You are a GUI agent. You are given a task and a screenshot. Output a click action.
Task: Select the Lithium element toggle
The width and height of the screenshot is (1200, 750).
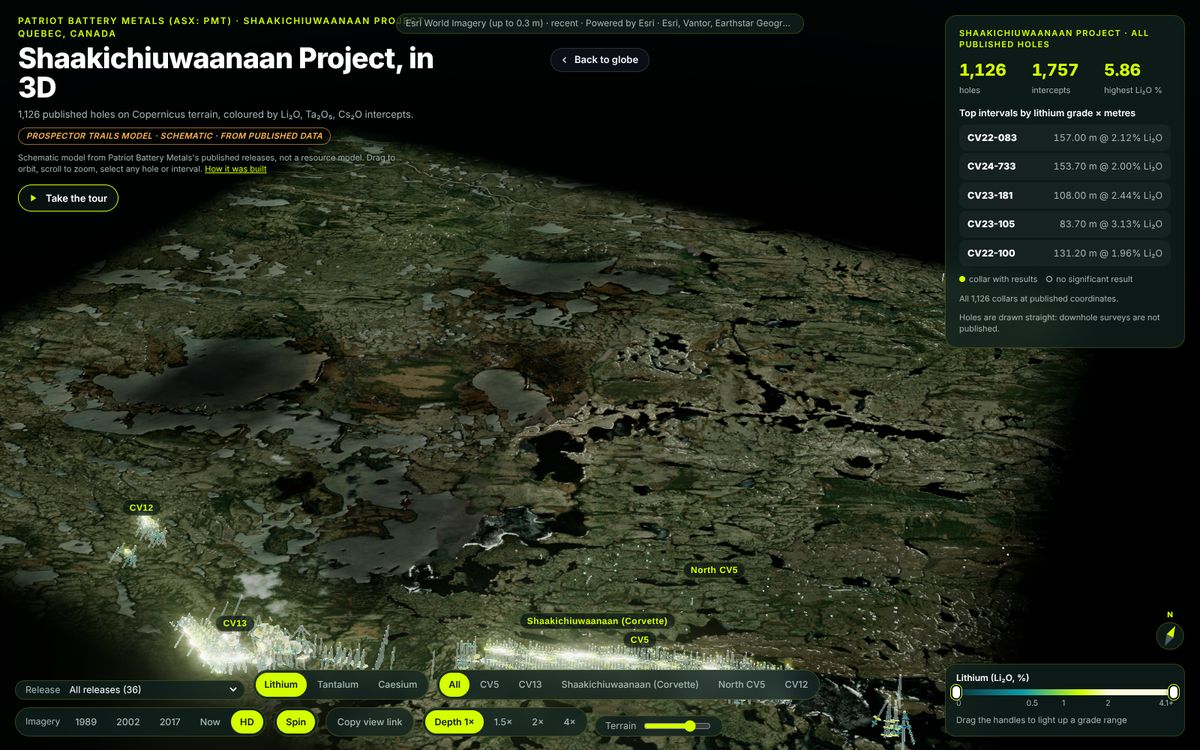281,685
